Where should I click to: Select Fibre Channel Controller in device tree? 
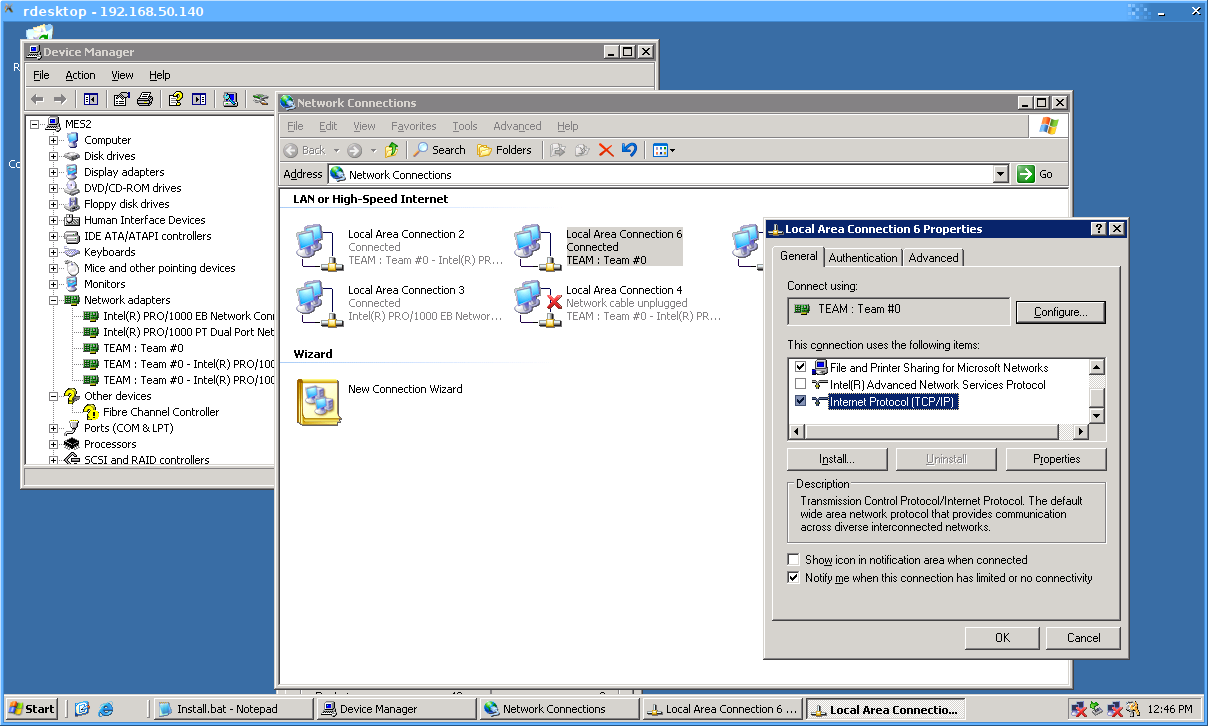click(160, 412)
